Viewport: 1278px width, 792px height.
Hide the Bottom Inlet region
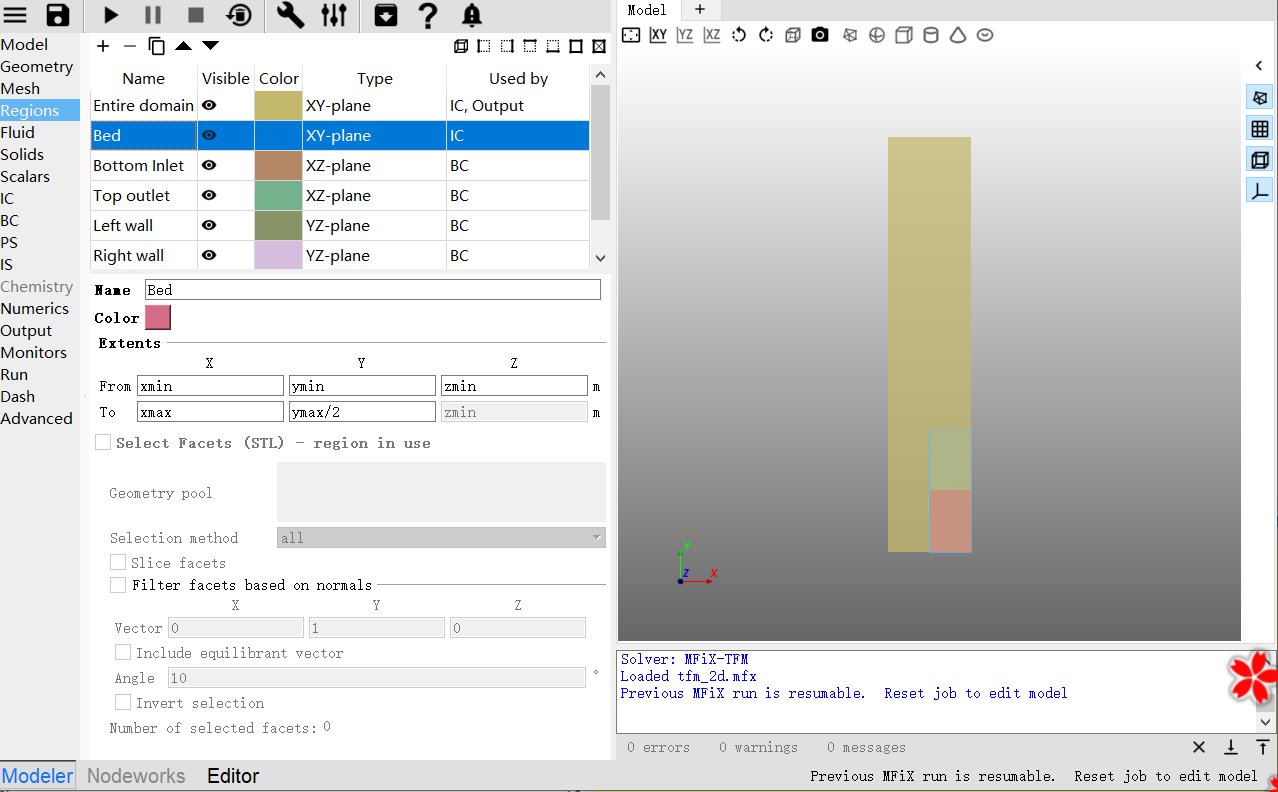[x=209, y=165]
